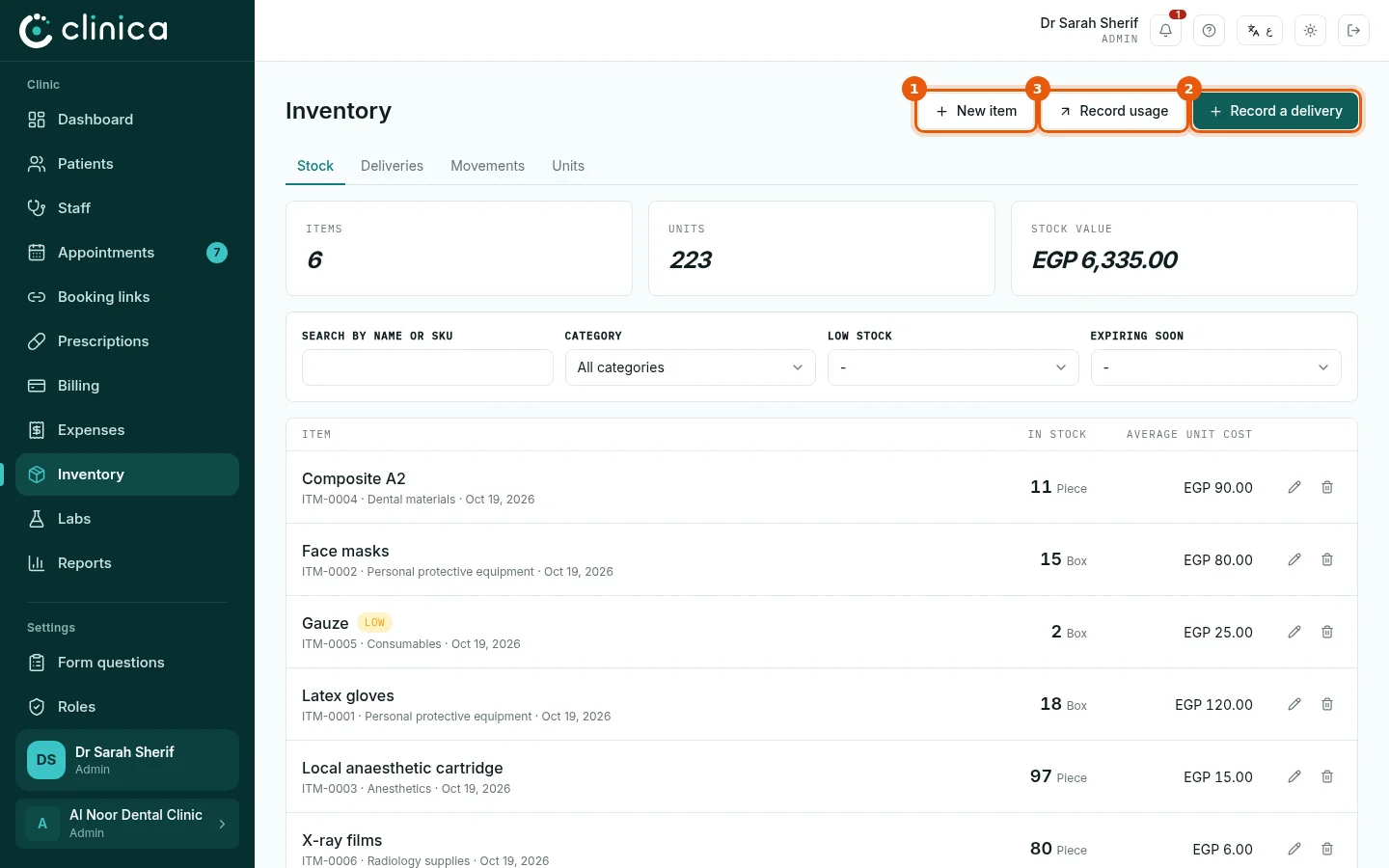
Task: Click the New item button
Action: [975, 111]
